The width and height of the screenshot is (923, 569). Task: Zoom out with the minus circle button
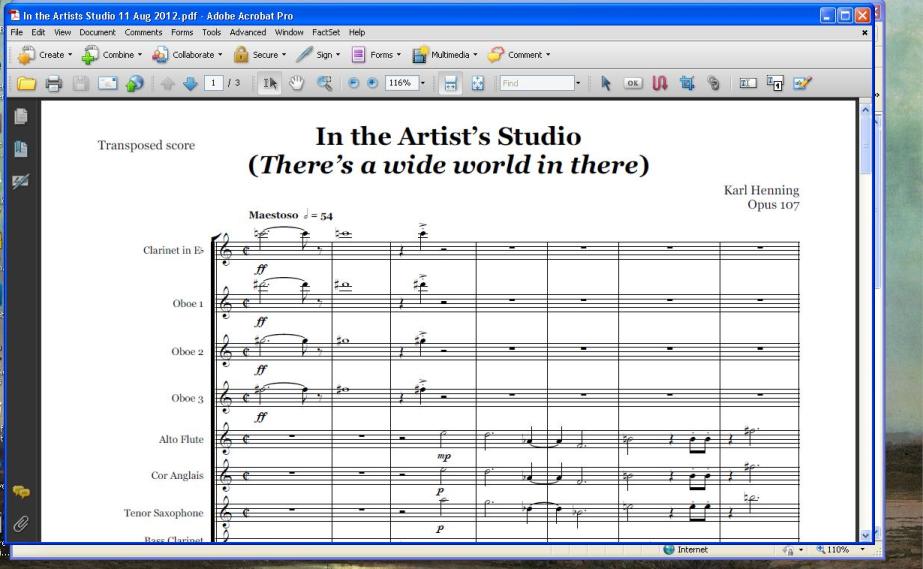click(353, 83)
